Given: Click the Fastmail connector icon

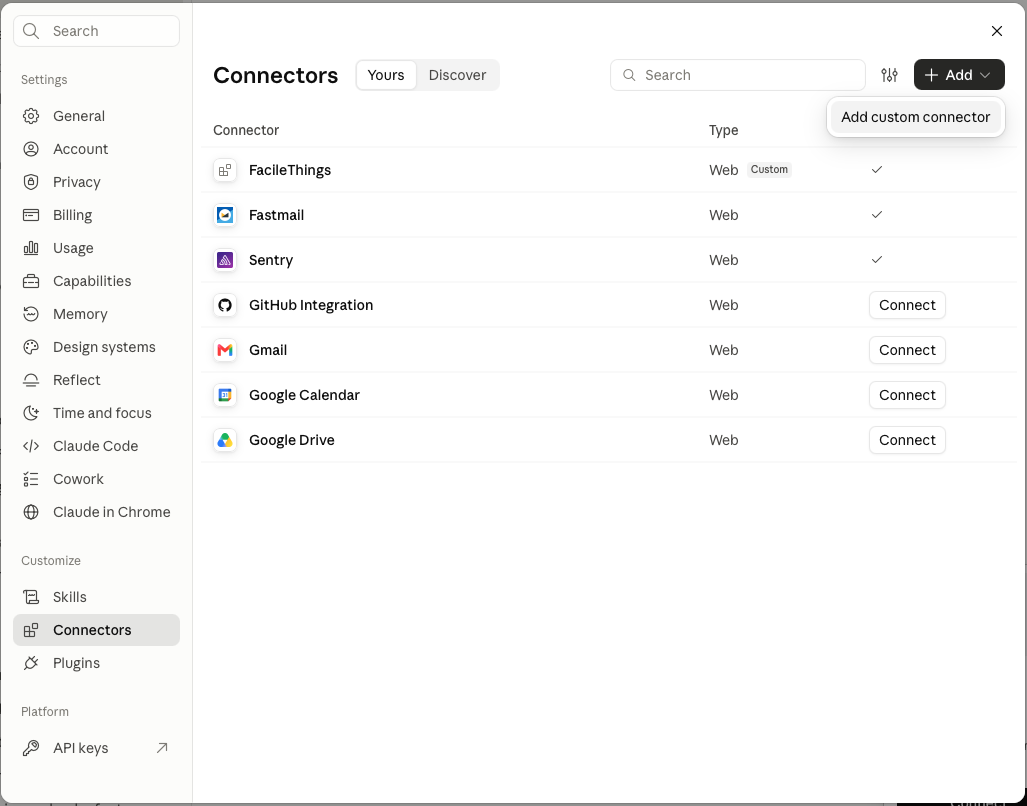Looking at the screenshot, I should (x=225, y=215).
